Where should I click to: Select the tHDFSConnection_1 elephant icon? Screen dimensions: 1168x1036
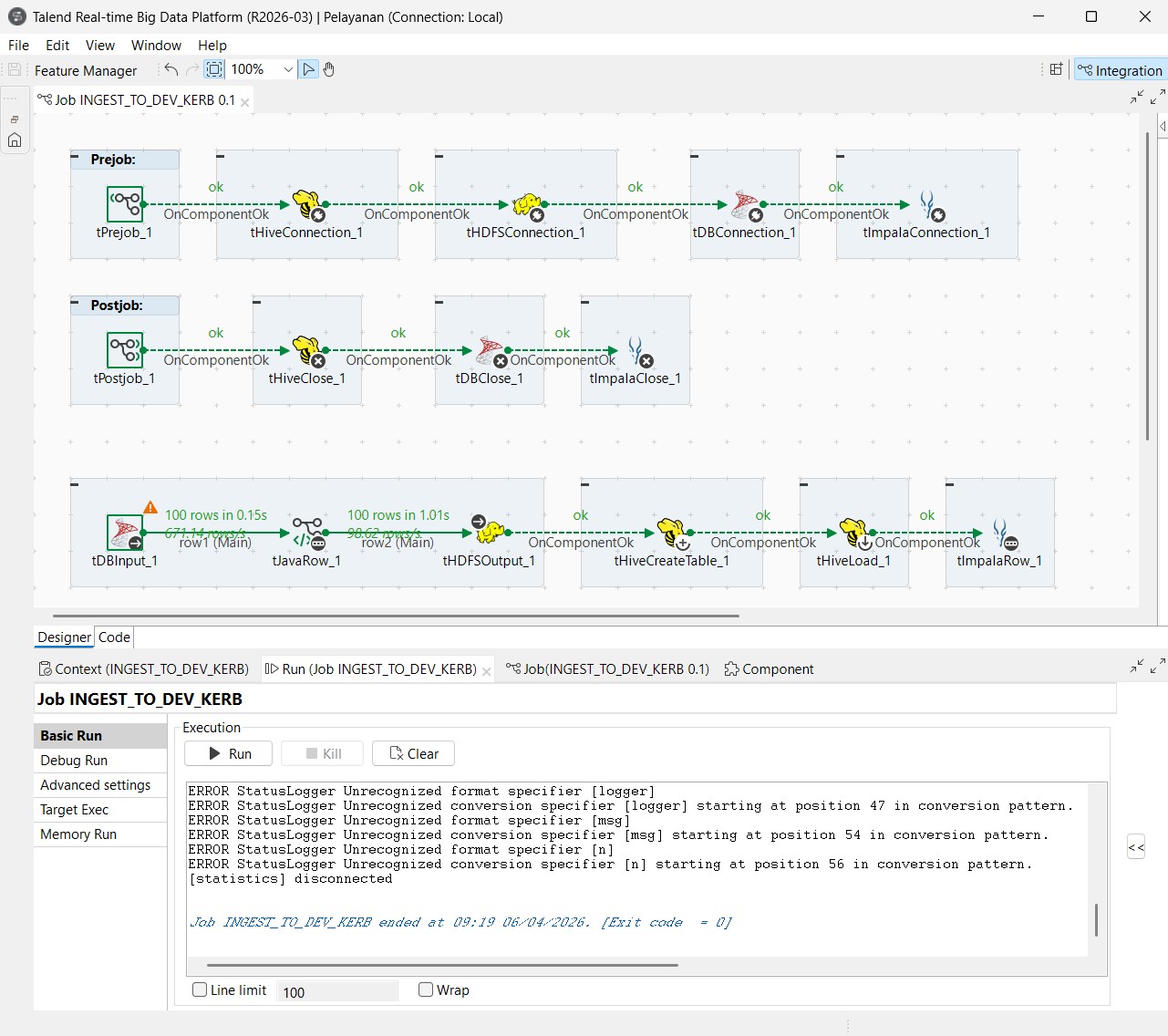[527, 204]
